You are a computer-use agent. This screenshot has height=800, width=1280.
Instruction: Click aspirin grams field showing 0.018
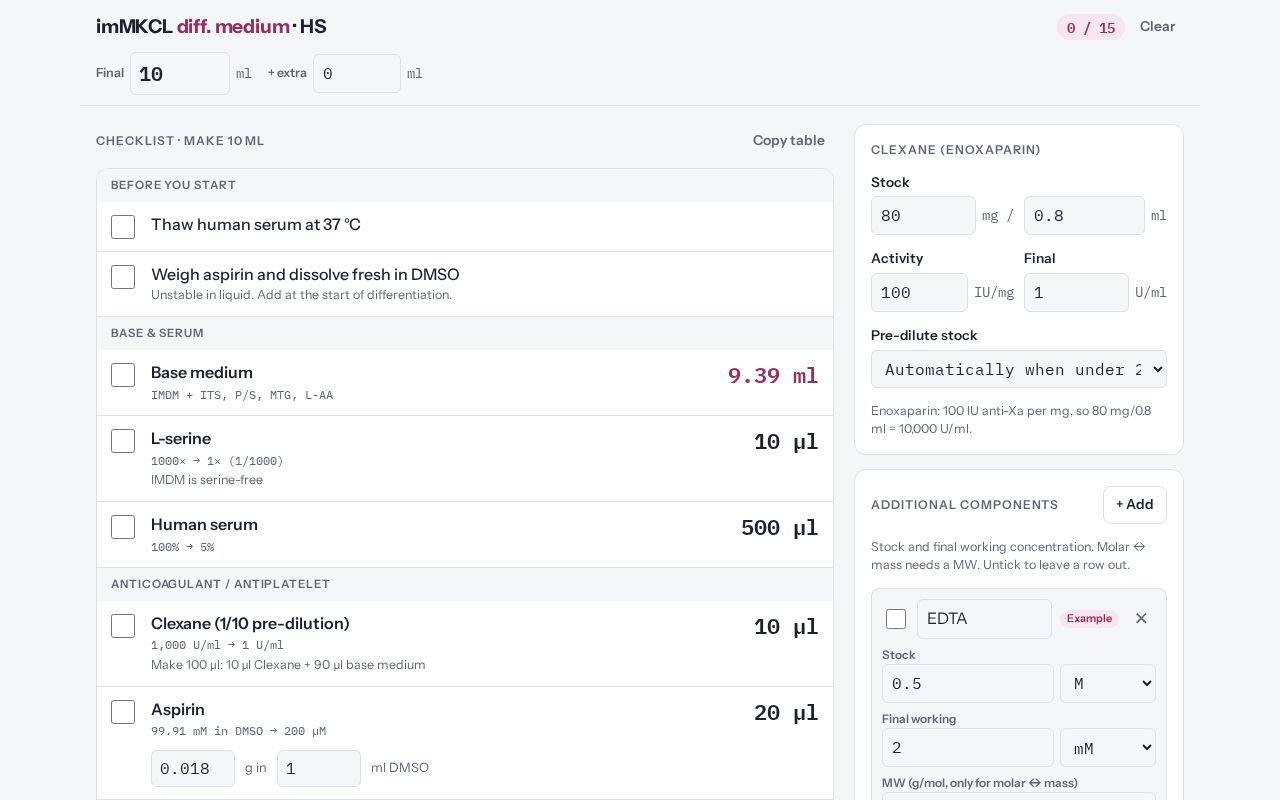[x=193, y=768]
